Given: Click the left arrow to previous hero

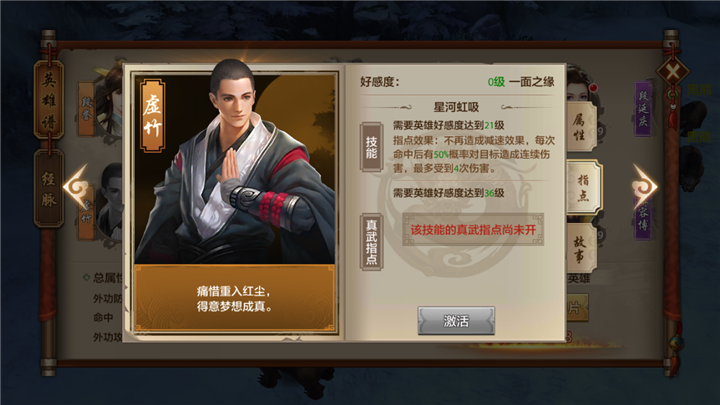Looking at the screenshot, I should (76, 187).
